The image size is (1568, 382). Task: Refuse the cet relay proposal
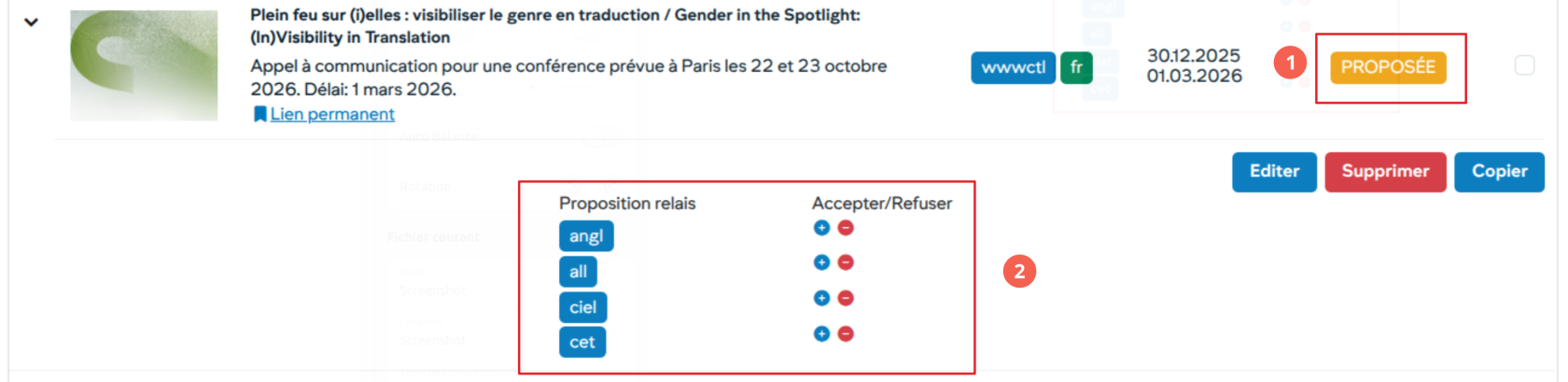pyautogui.click(x=846, y=333)
